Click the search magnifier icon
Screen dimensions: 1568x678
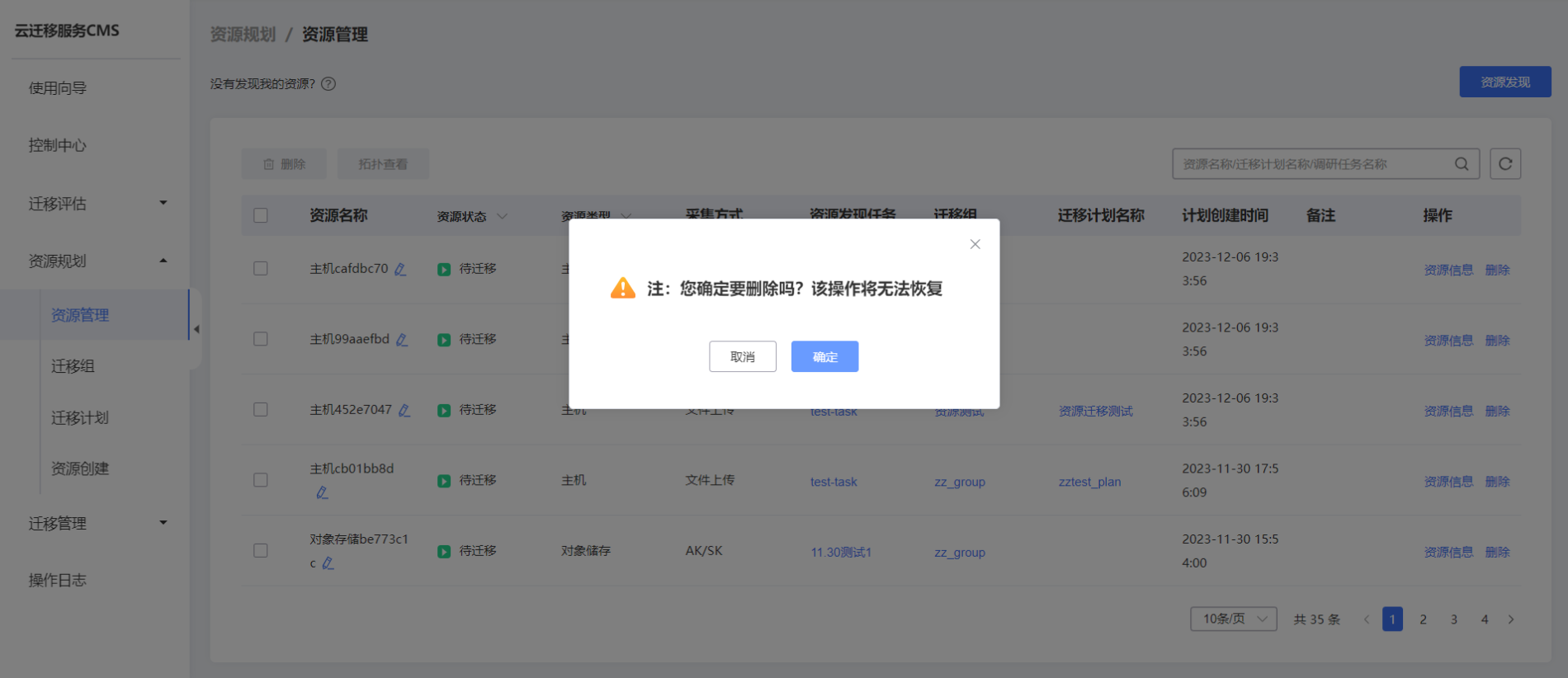[1461, 164]
